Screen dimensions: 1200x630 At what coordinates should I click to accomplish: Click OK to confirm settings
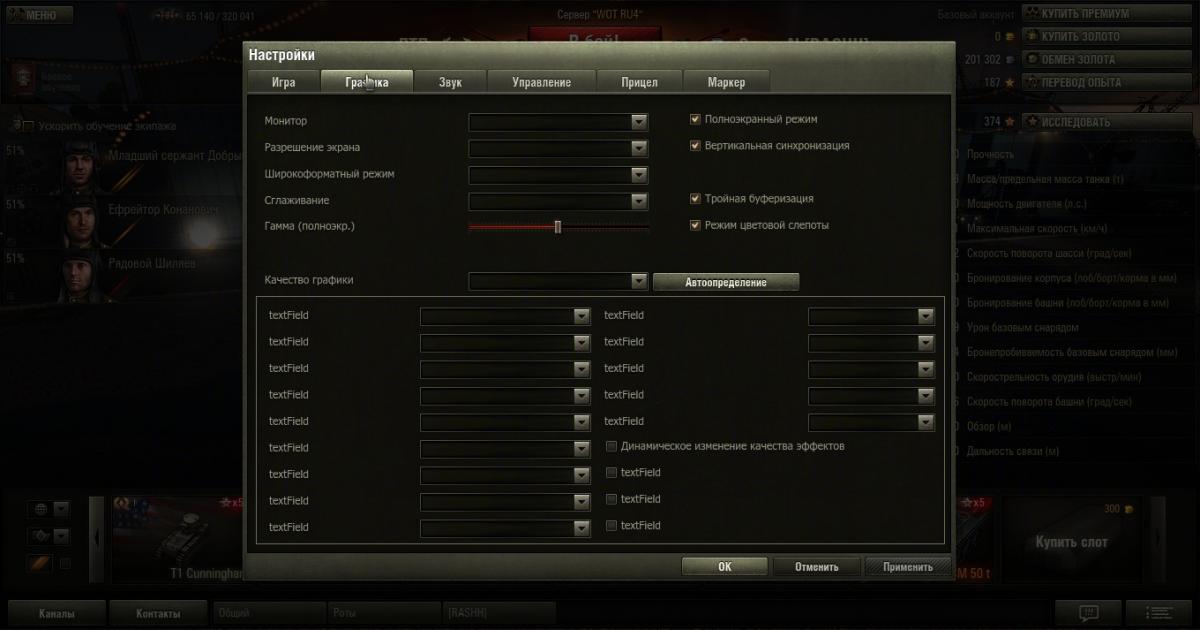click(725, 566)
